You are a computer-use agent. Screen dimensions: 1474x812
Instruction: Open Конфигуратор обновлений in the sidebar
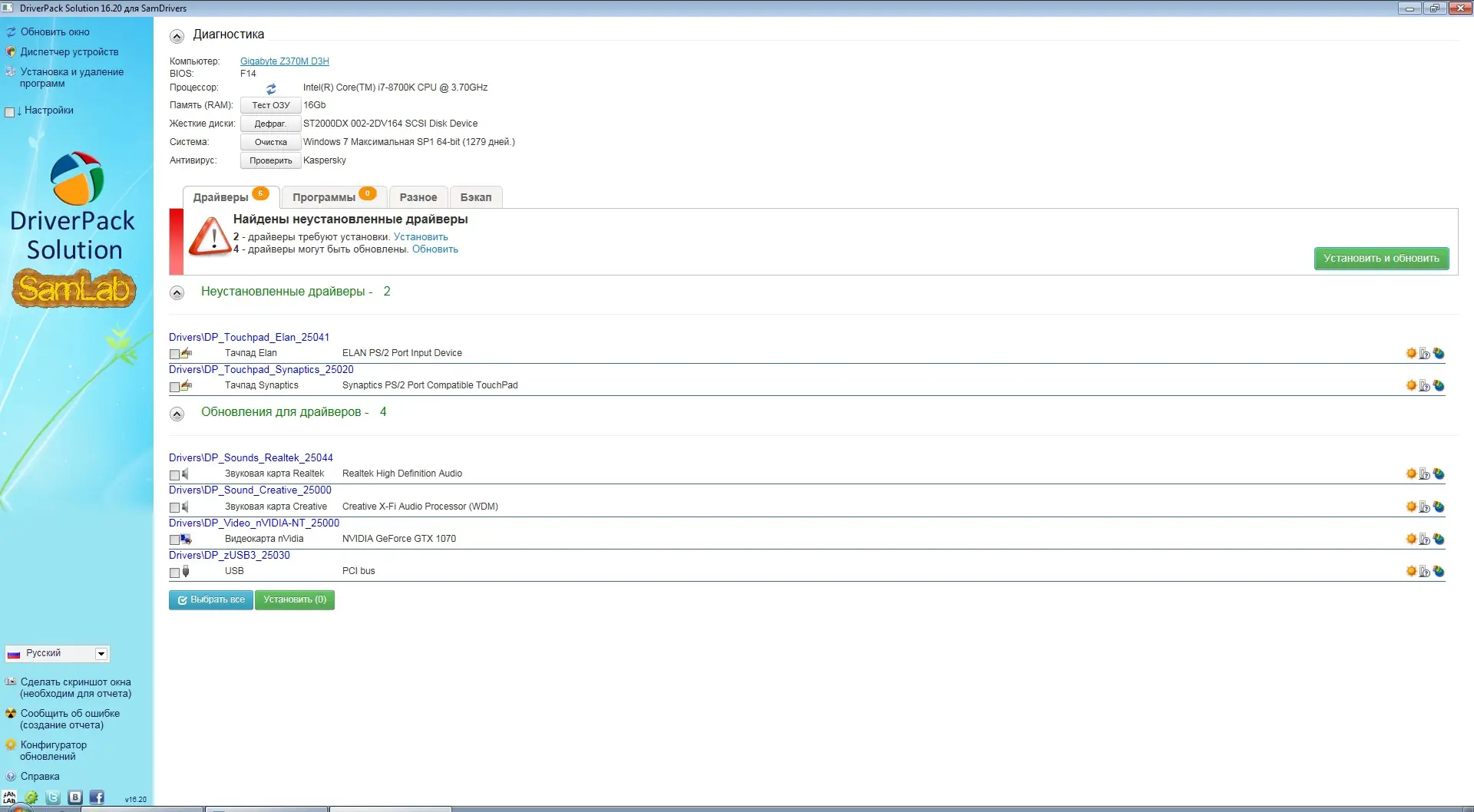tap(52, 751)
